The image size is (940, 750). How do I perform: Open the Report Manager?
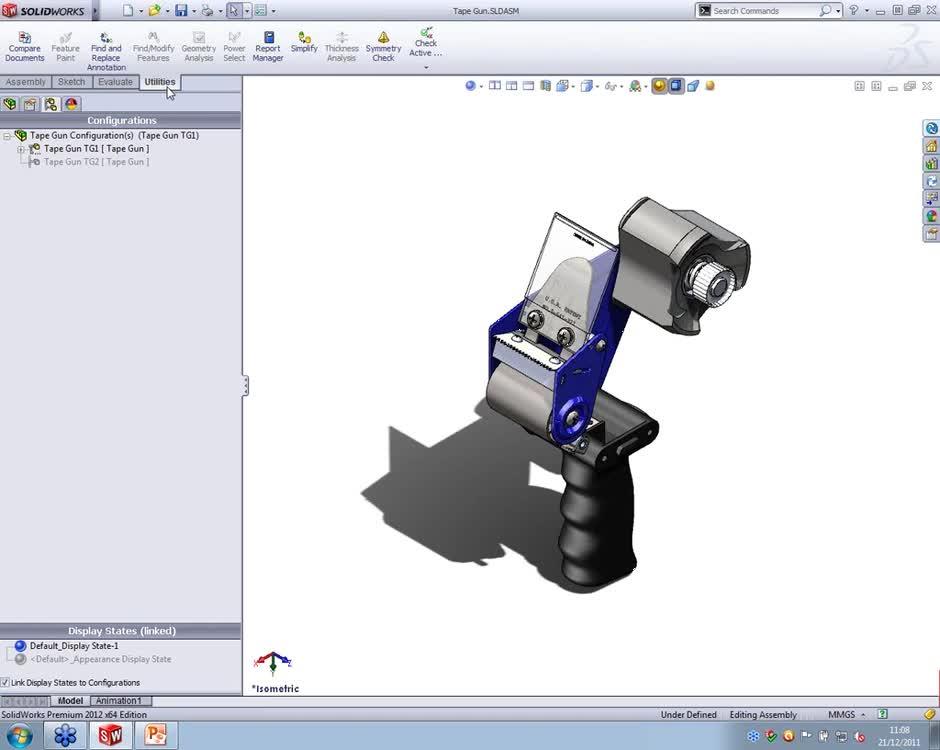[267, 46]
